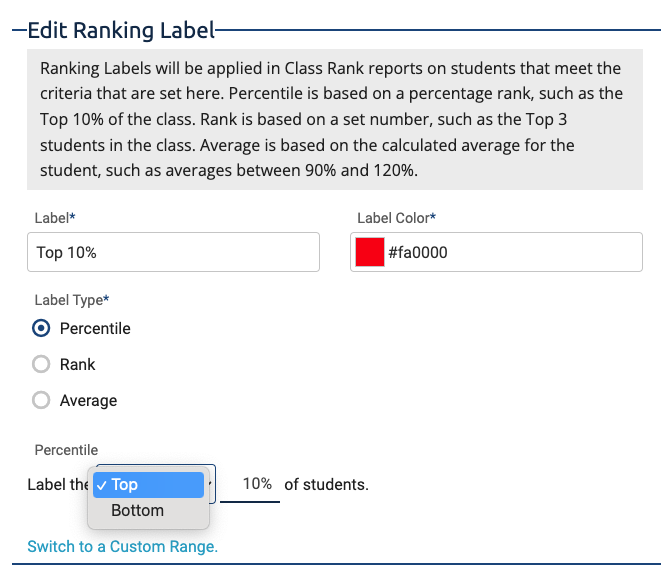Focus the Label field containing Top 10%
The width and height of the screenshot is (661, 569).
click(x=173, y=252)
